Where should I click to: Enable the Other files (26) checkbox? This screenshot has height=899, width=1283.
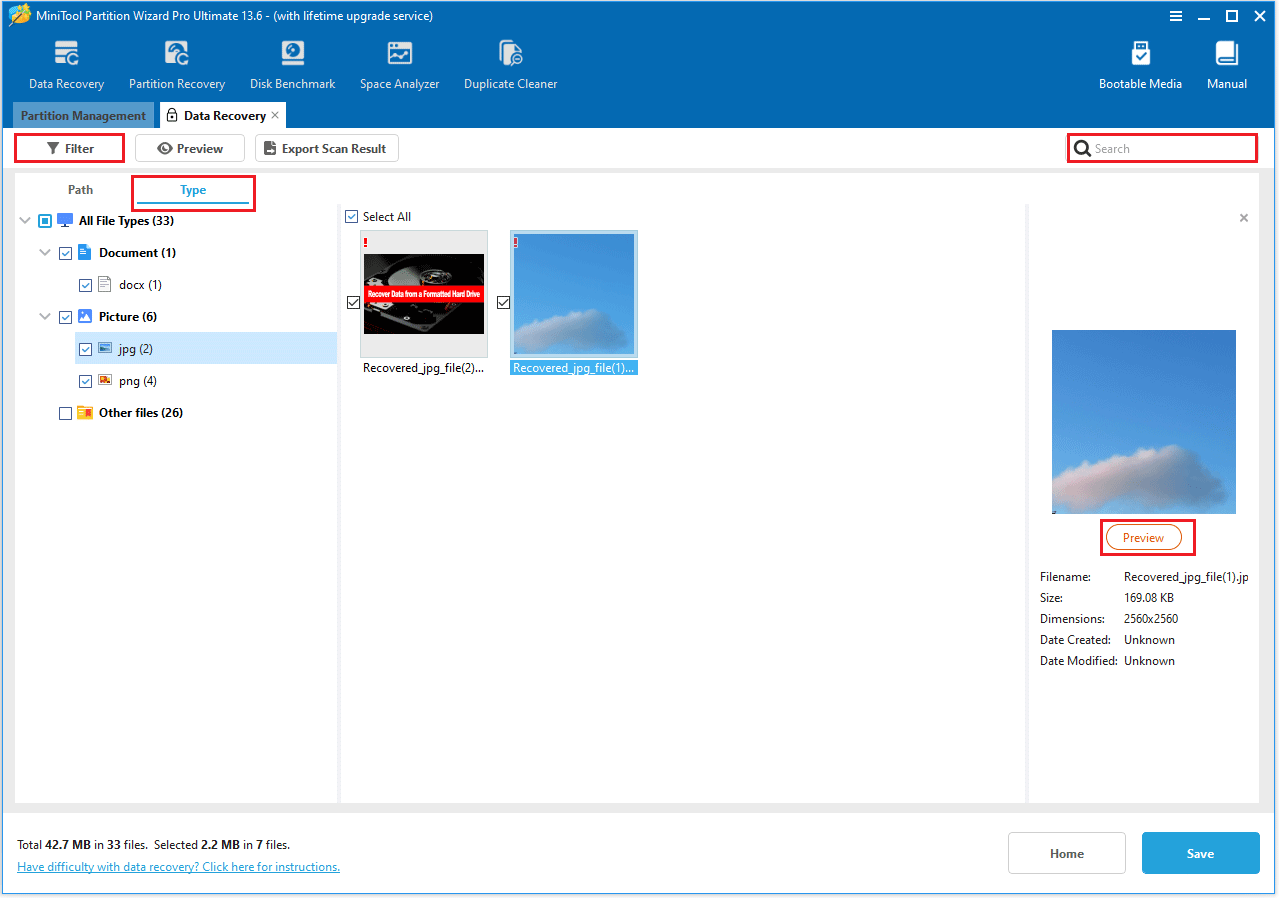point(65,413)
